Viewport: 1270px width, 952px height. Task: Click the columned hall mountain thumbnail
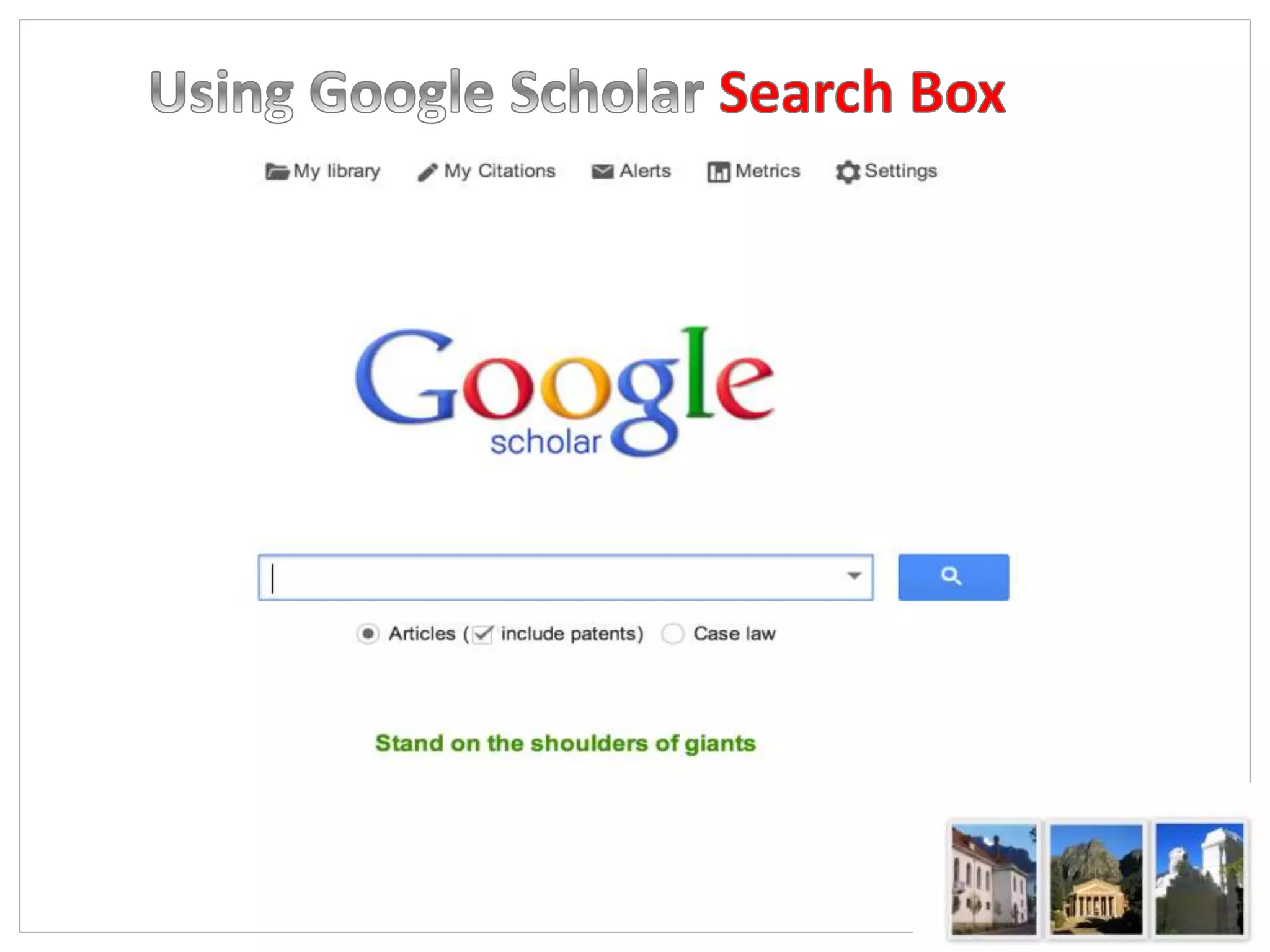pos(1096,879)
